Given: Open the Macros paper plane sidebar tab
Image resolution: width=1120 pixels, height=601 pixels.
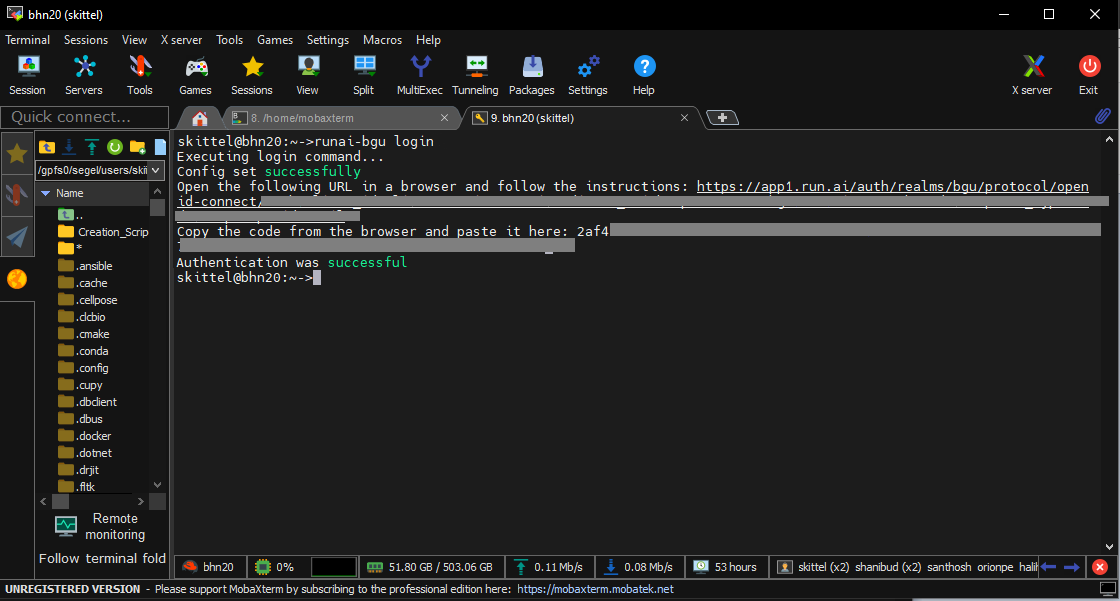Looking at the screenshot, I should pyautogui.click(x=16, y=237).
